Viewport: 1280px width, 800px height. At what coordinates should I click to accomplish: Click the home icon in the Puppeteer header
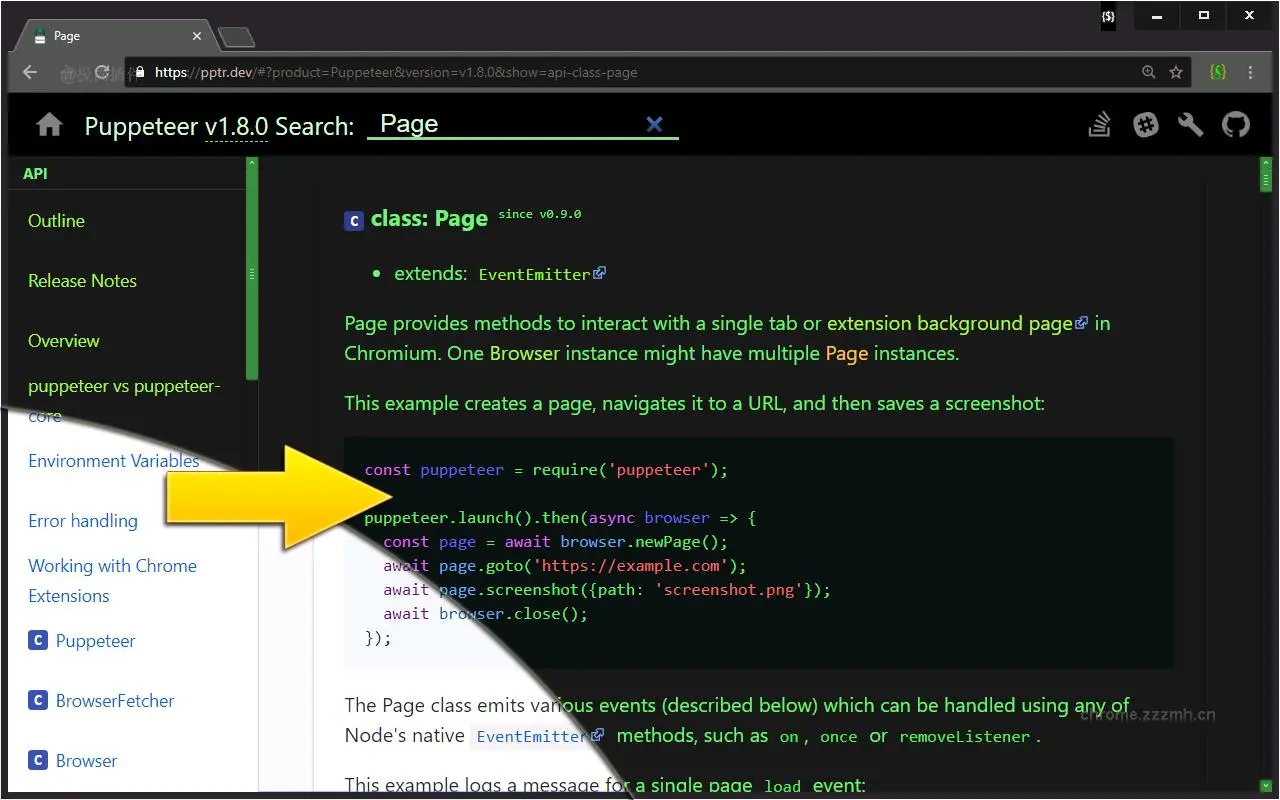tap(48, 124)
